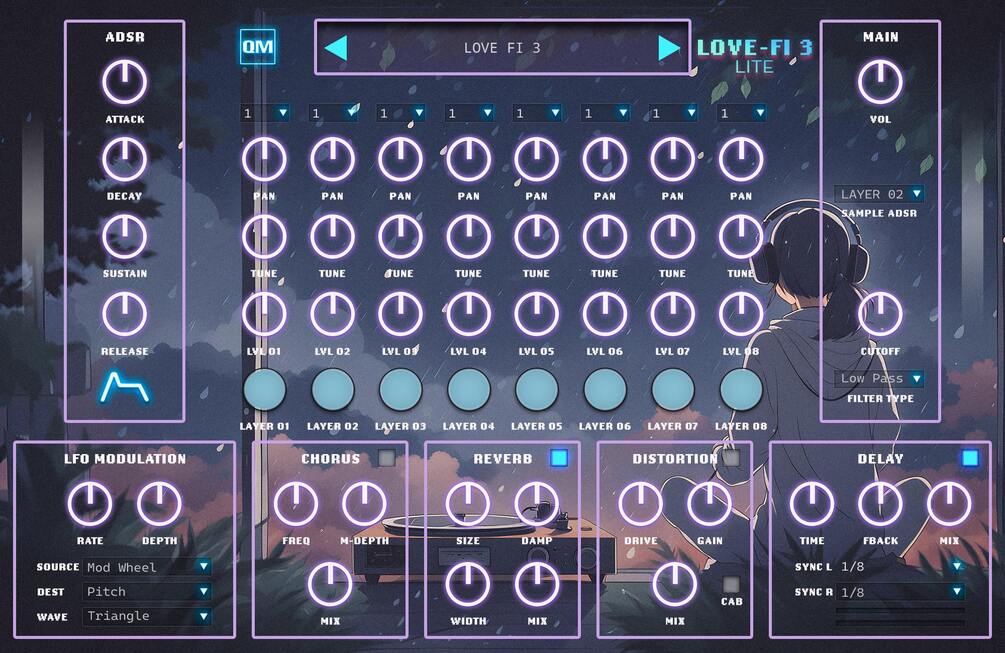
Task: Activate the LAYER 08 round pad
Action: 741,389
